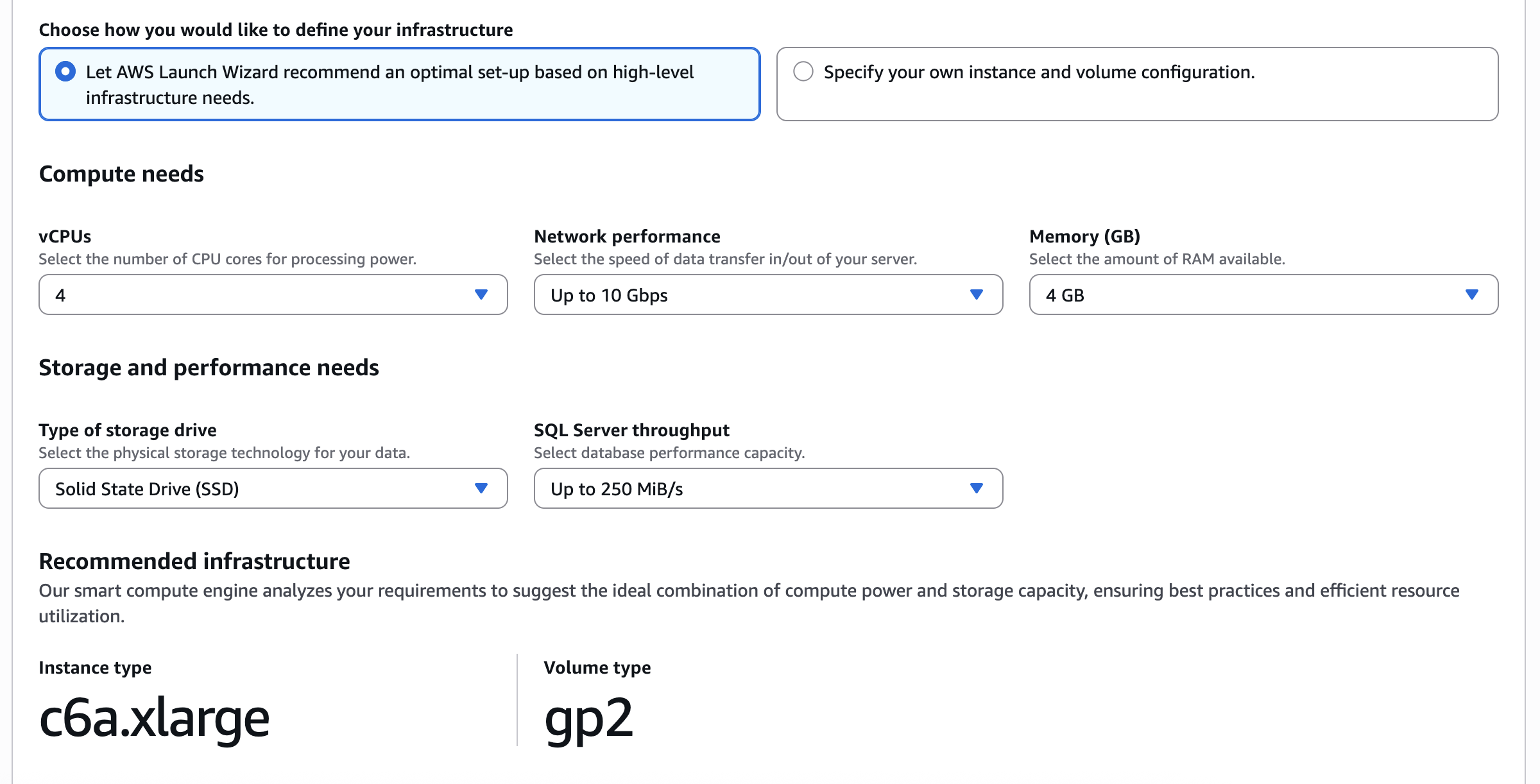Open the Network performance selector
The image size is (1540, 784).
pos(768,295)
